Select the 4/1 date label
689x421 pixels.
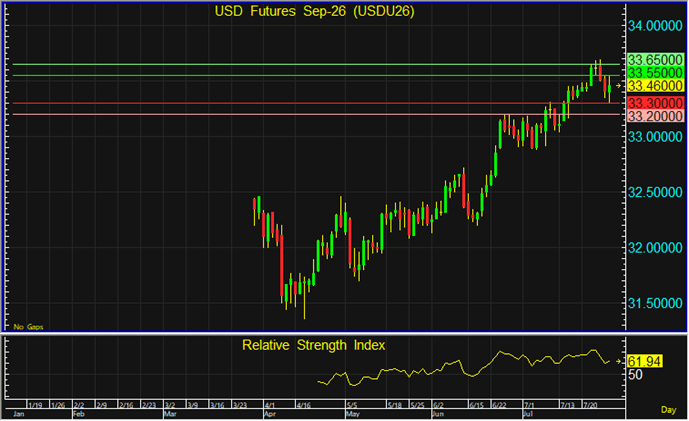point(269,405)
